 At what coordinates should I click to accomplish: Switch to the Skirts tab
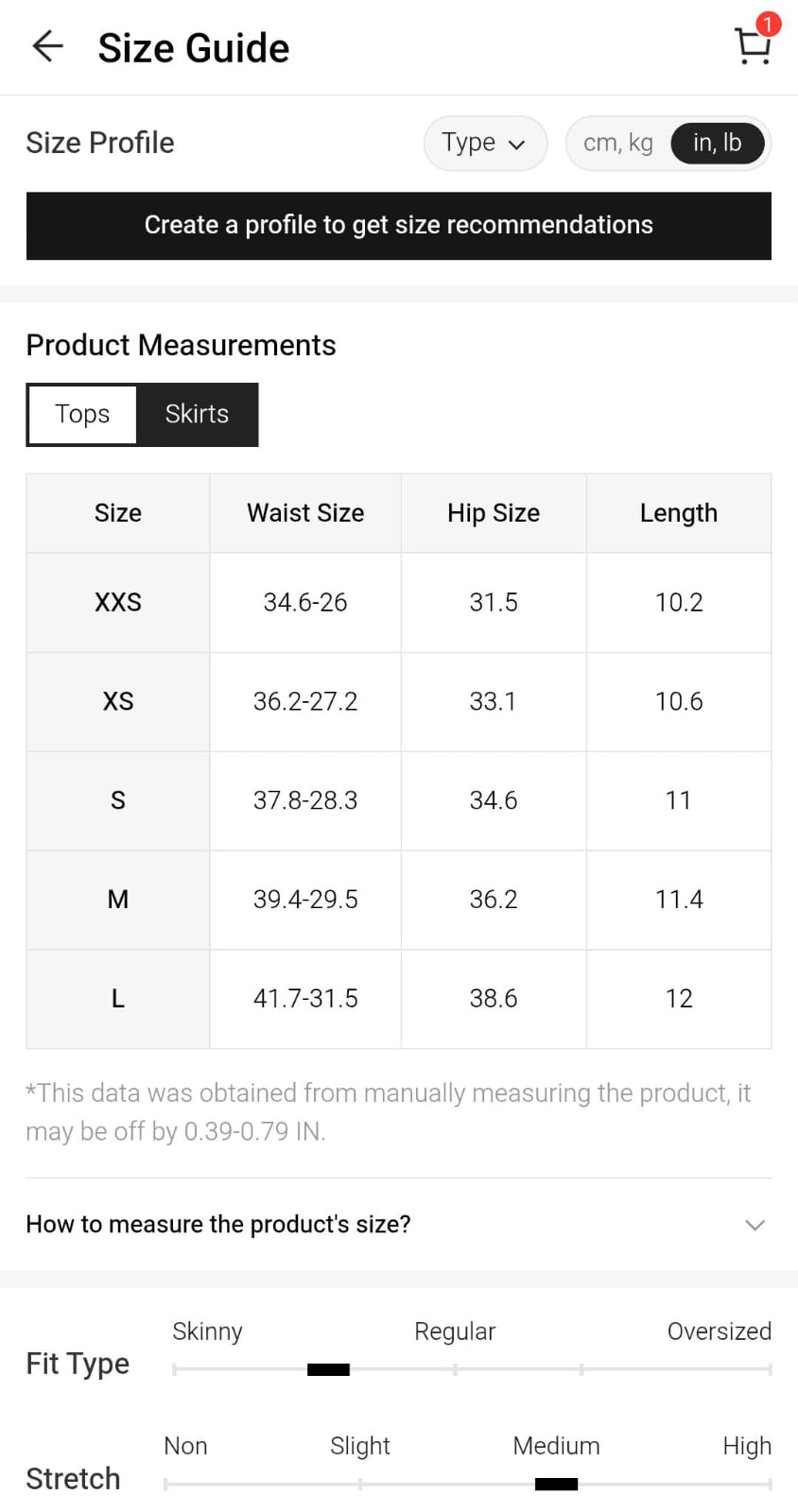click(197, 414)
